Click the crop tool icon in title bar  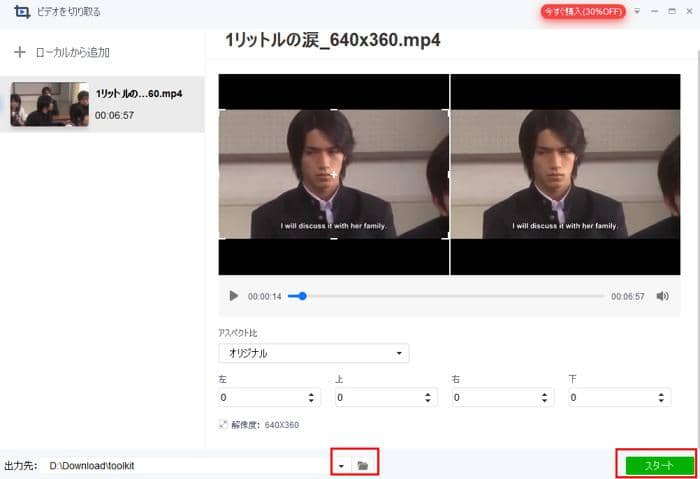click(x=22, y=11)
